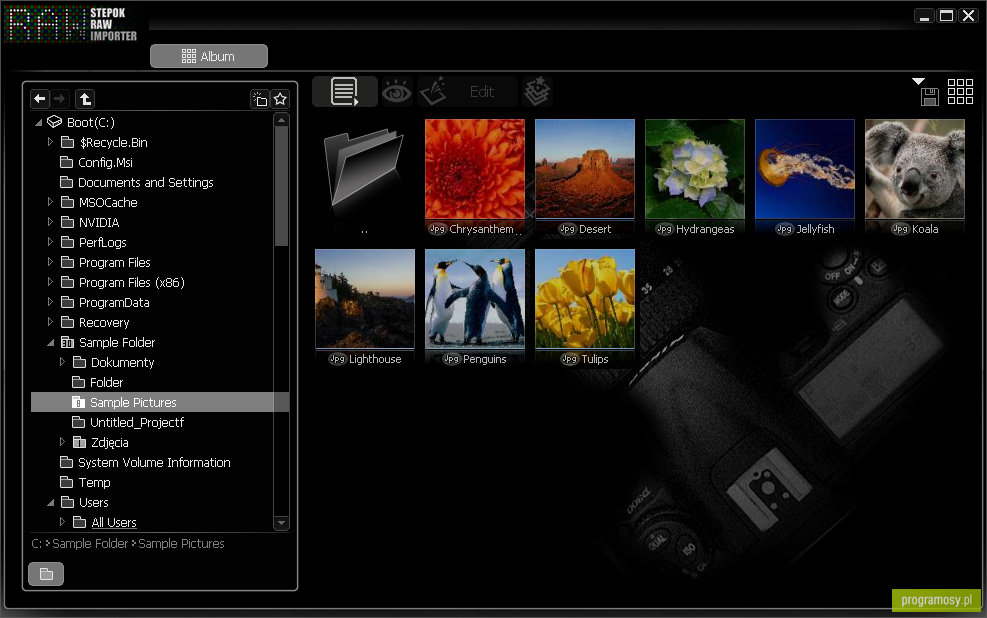
Task: Collapse Sample Folder node
Action: point(50,343)
